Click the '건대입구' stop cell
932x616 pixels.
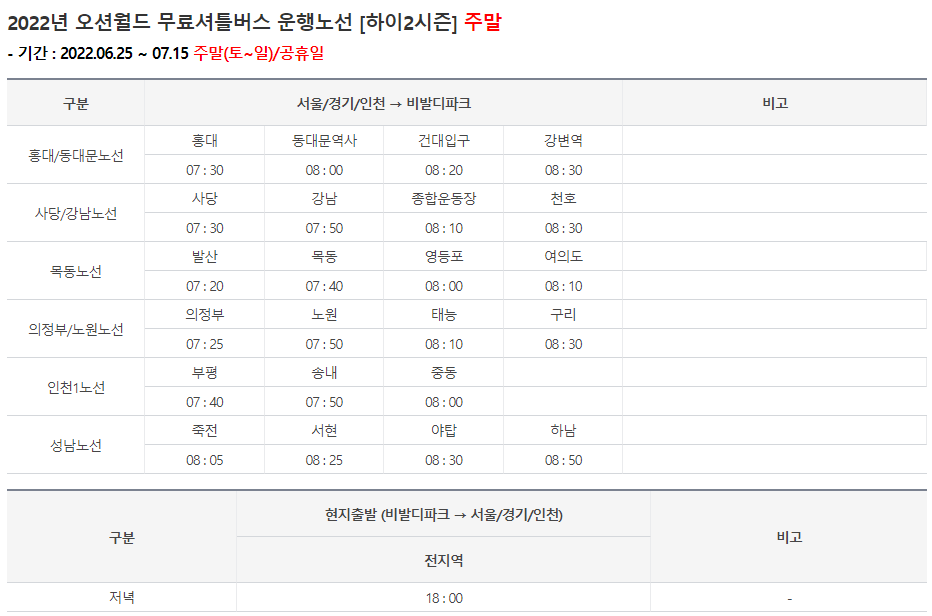(x=443, y=141)
